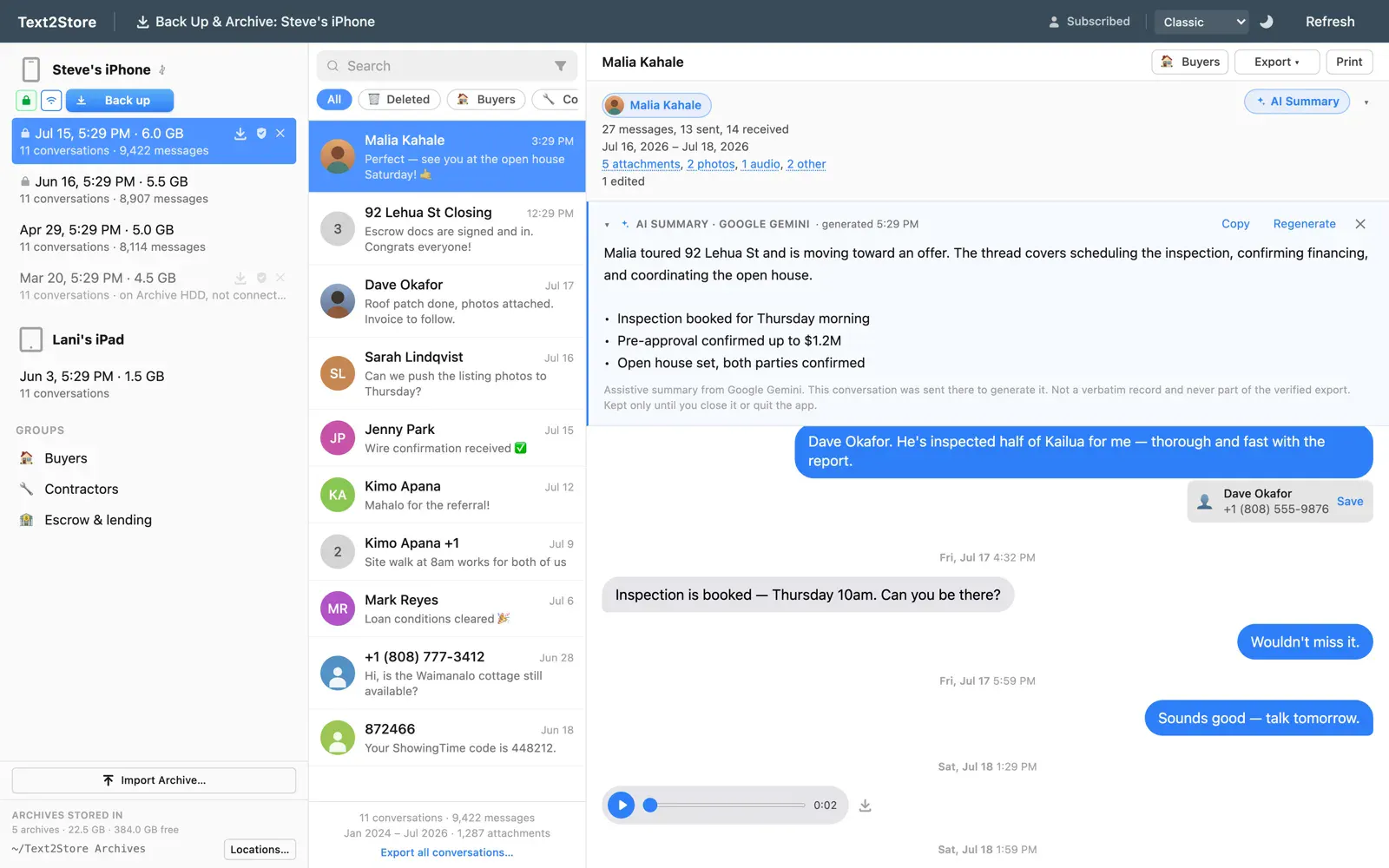Verify the Jul 15 archive with the shield icon
Screen dimensions: 1389x868
tap(261, 134)
